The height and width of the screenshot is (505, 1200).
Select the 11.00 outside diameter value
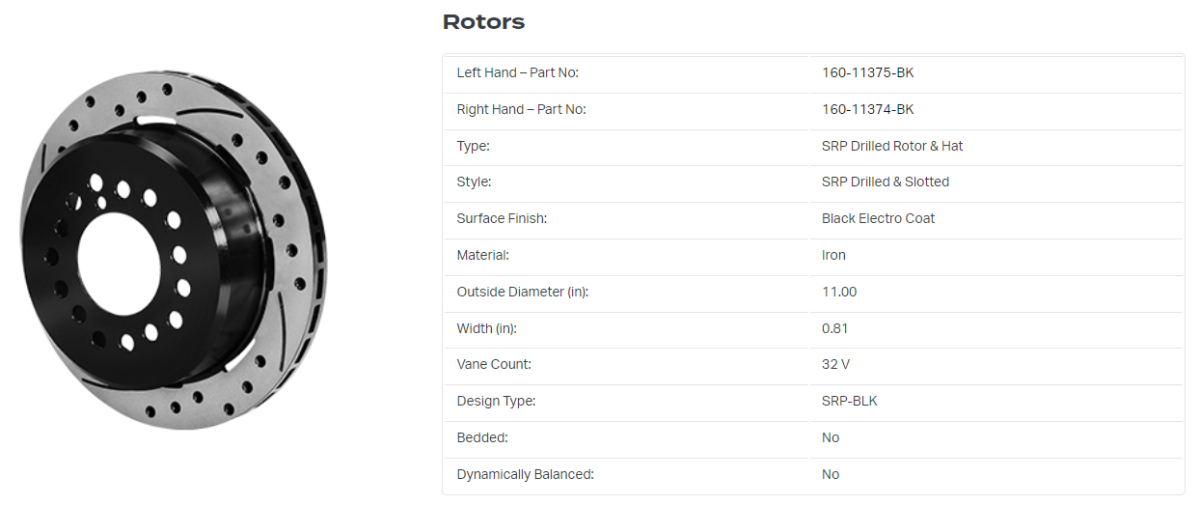coord(839,292)
